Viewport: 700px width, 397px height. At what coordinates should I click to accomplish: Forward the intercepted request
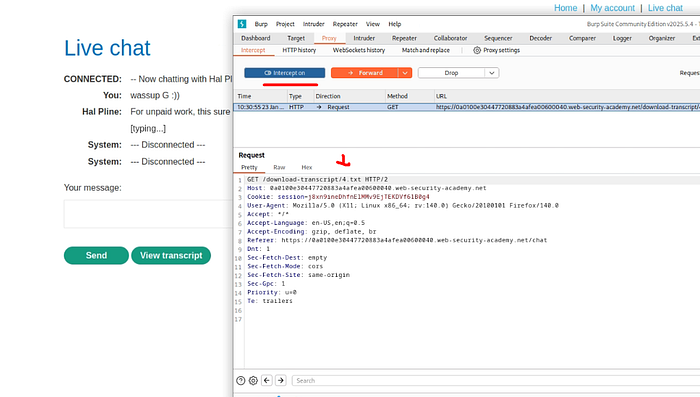365,73
